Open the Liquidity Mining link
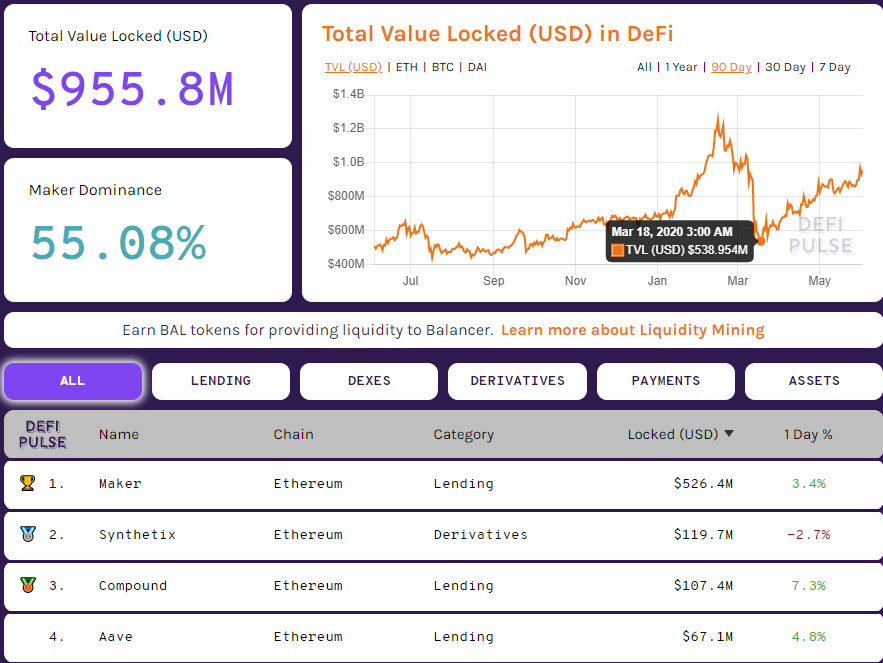 pyautogui.click(x=633, y=330)
